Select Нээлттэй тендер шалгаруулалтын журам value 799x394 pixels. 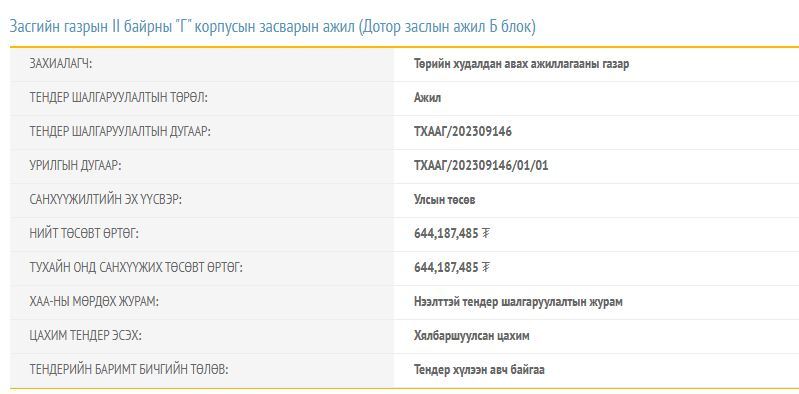tap(518, 302)
